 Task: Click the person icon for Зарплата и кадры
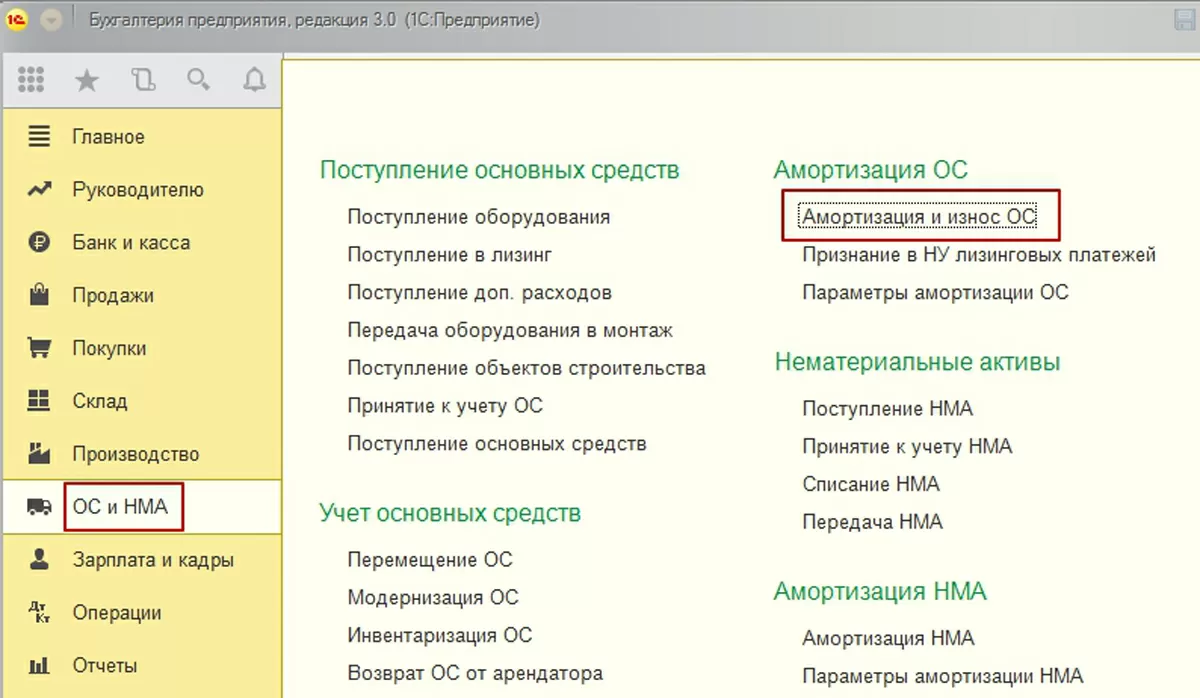pos(38,559)
